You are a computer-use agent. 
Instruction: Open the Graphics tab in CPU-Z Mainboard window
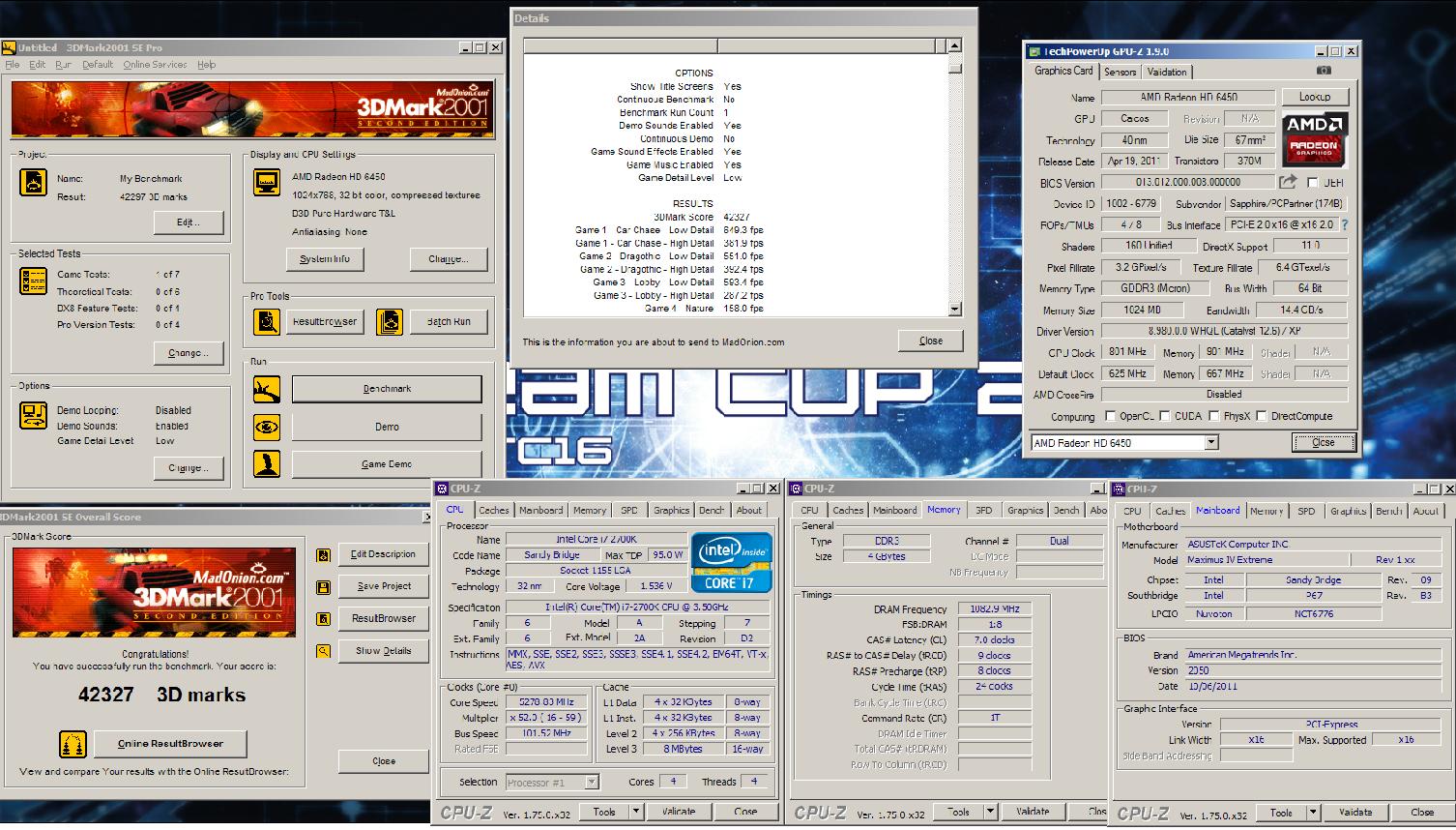[1348, 511]
